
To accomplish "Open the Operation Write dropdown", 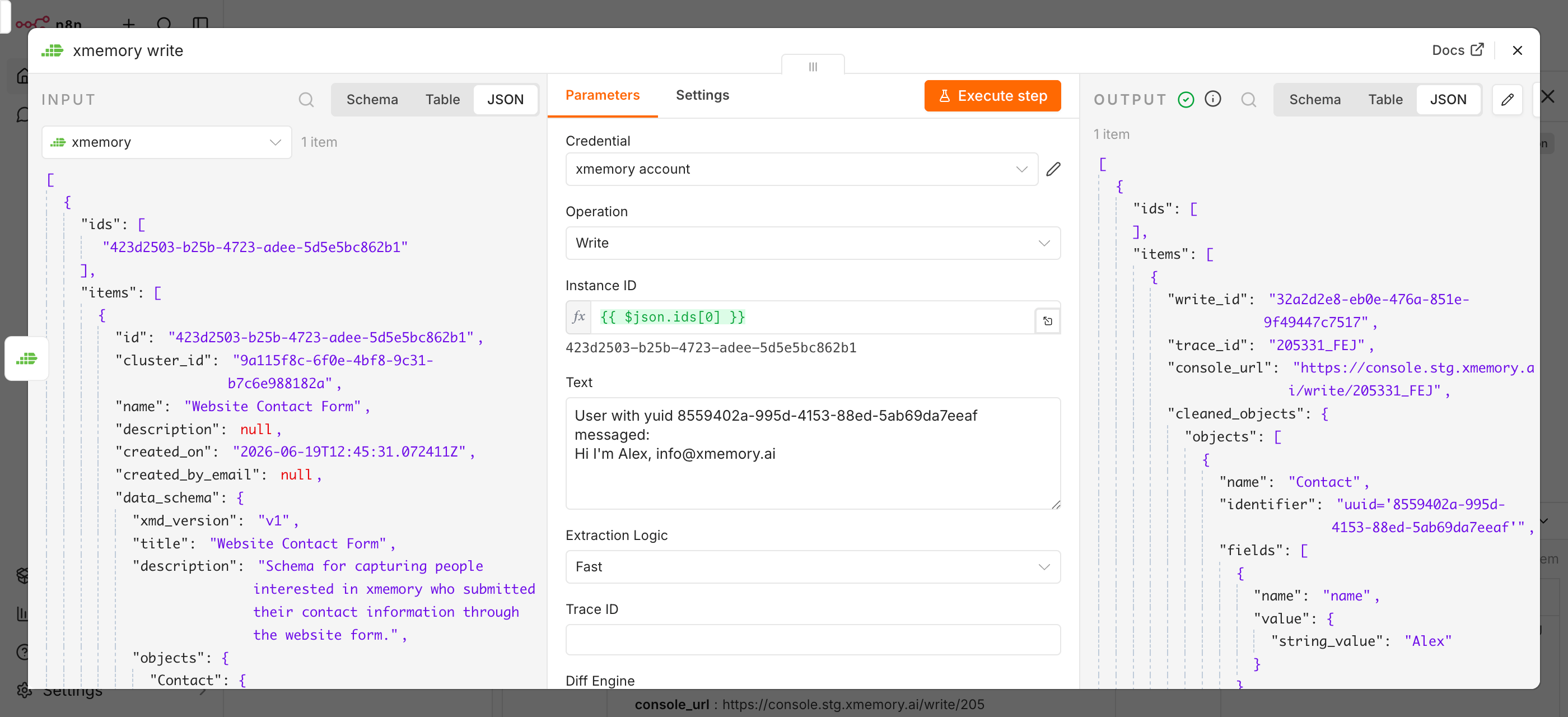I will 813,243.
